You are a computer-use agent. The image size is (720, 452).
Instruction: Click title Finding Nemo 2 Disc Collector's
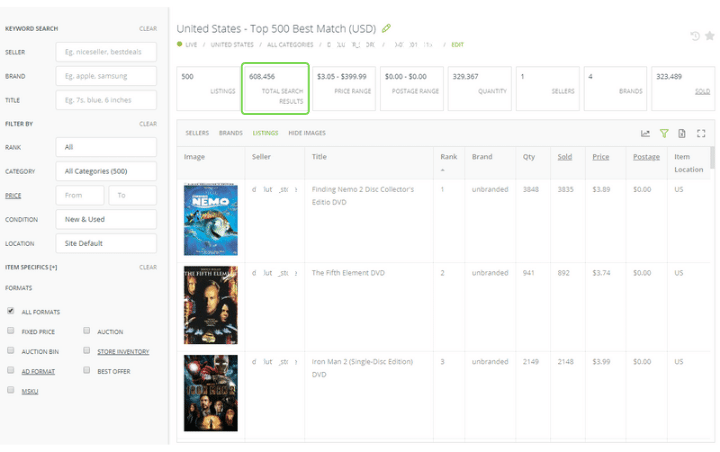[x=363, y=196]
